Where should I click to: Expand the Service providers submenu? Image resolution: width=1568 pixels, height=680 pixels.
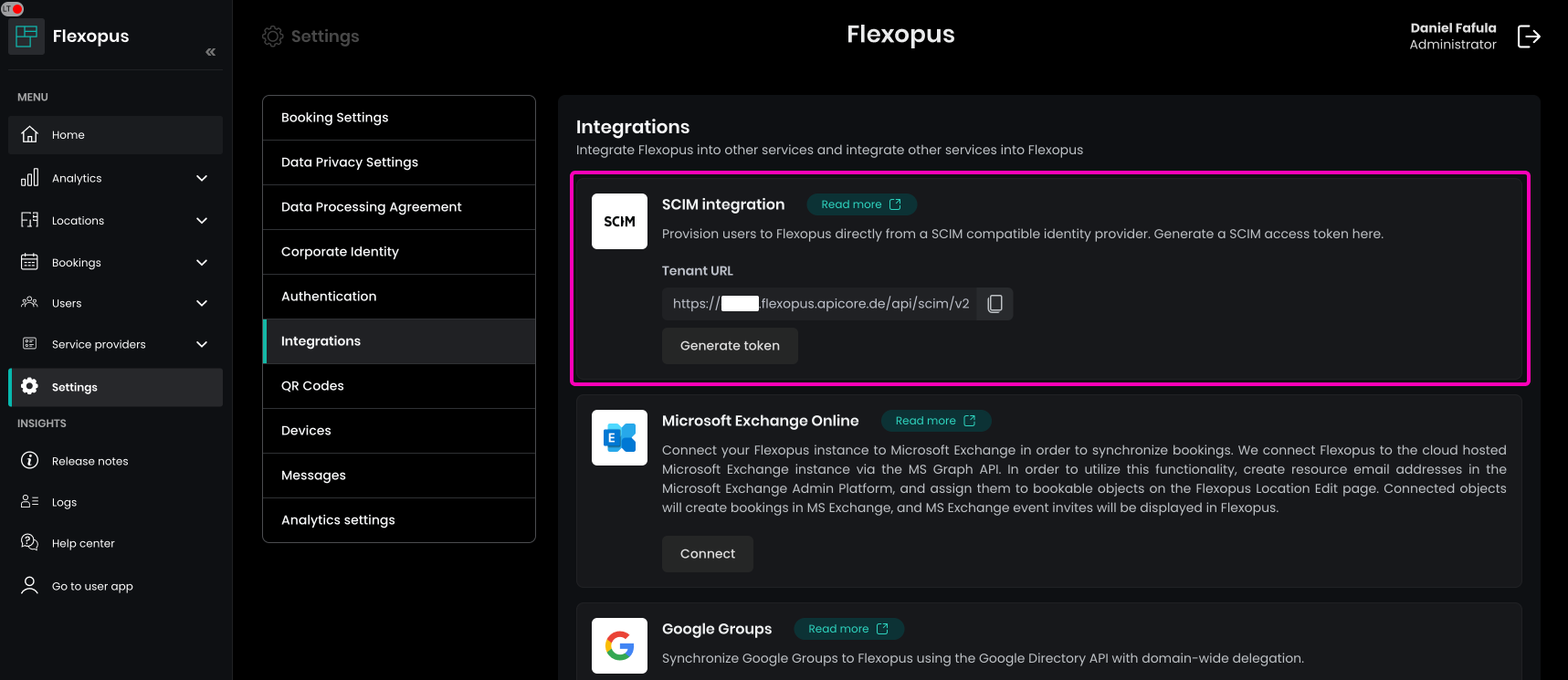202,344
